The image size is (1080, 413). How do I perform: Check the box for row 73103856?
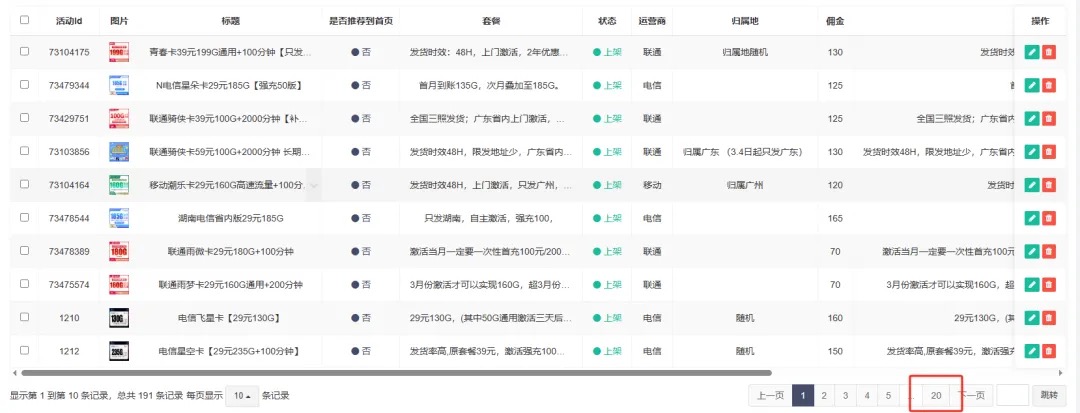click(x=25, y=150)
